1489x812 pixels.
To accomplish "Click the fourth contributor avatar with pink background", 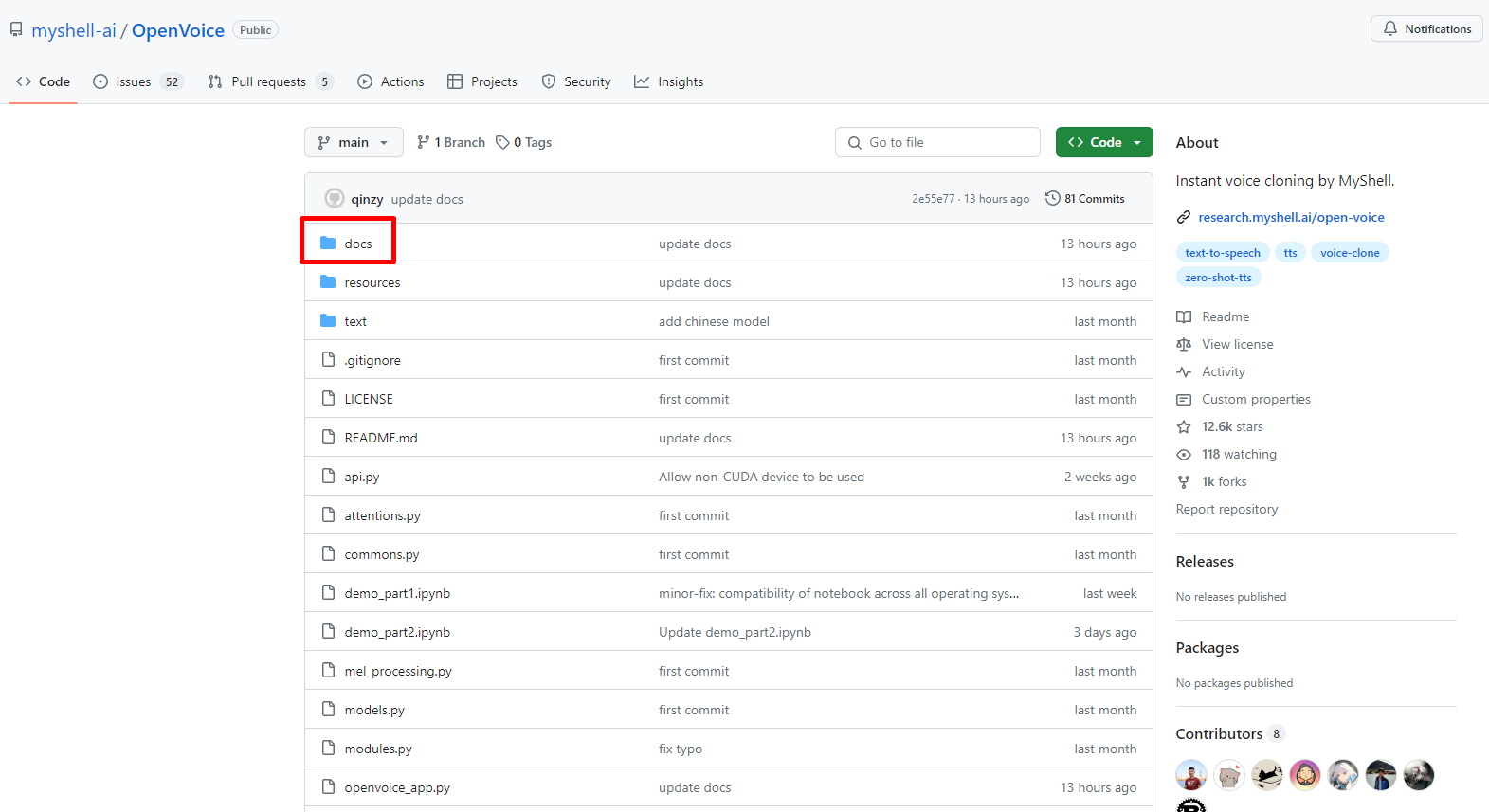I will tap(1305, 775).
